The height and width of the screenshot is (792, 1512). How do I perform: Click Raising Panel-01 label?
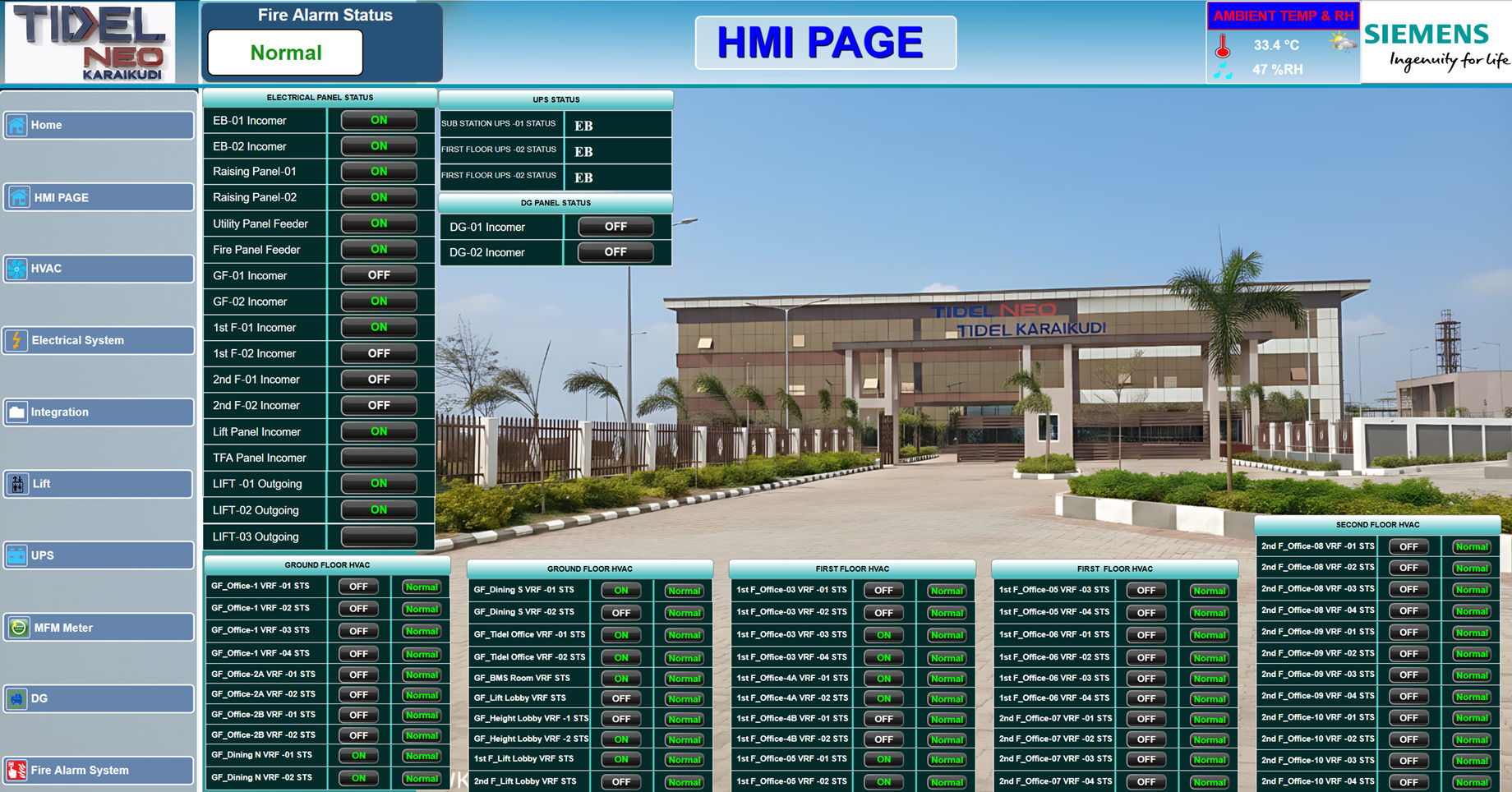click(x=255, y=172)
